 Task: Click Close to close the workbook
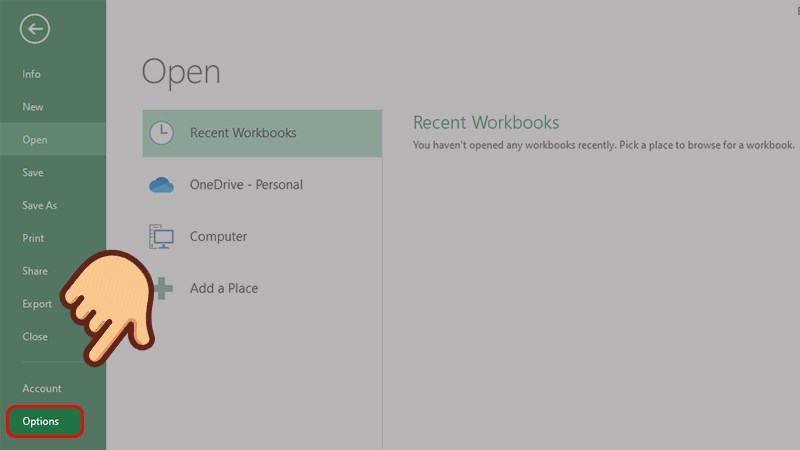[35, 337]
